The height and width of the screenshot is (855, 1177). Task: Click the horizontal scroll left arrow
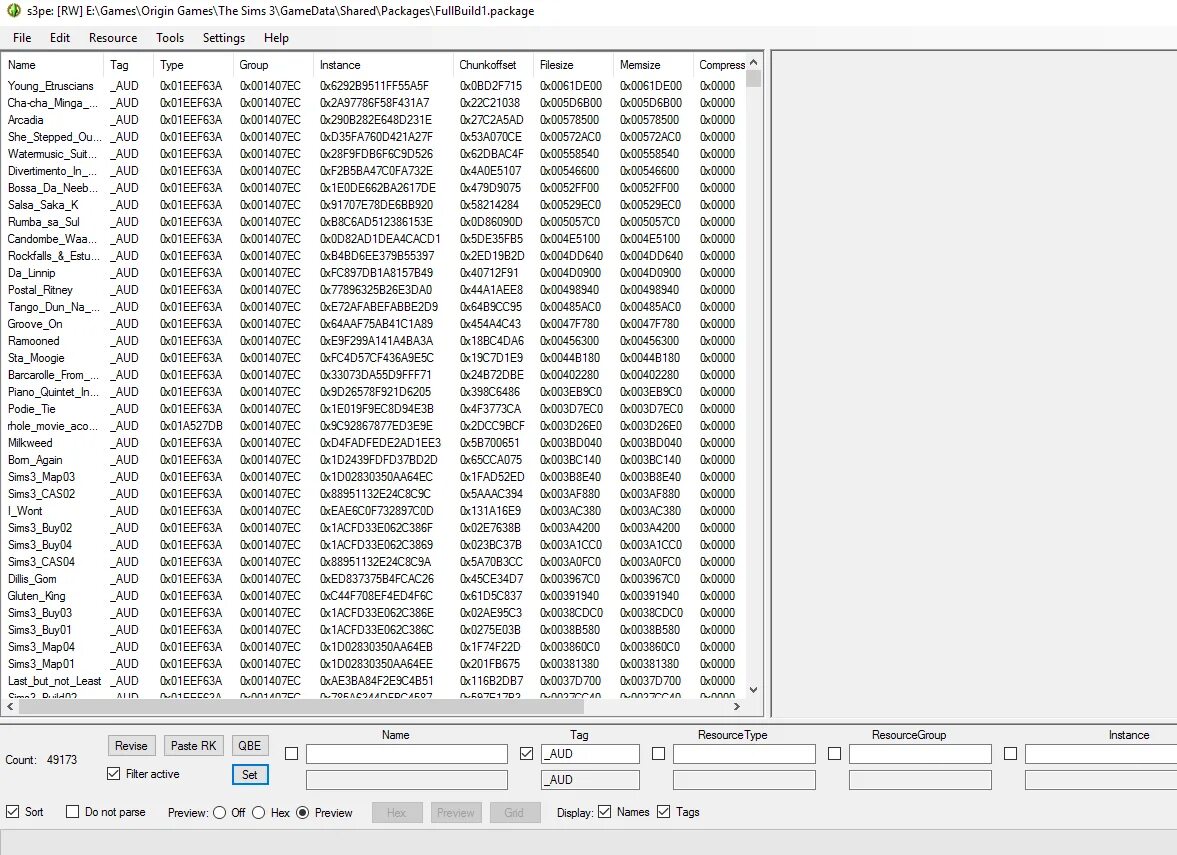11,706
